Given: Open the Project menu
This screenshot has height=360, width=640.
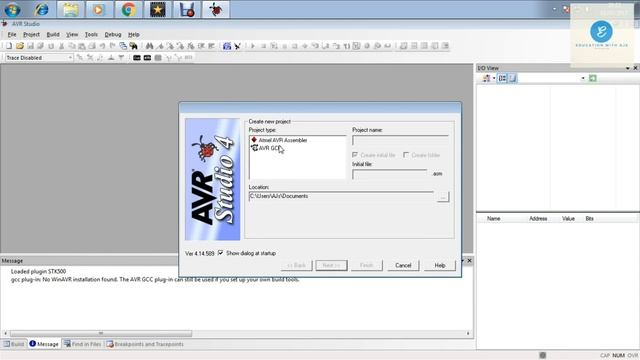Looking at the screenshot, I should click(31, 35).
